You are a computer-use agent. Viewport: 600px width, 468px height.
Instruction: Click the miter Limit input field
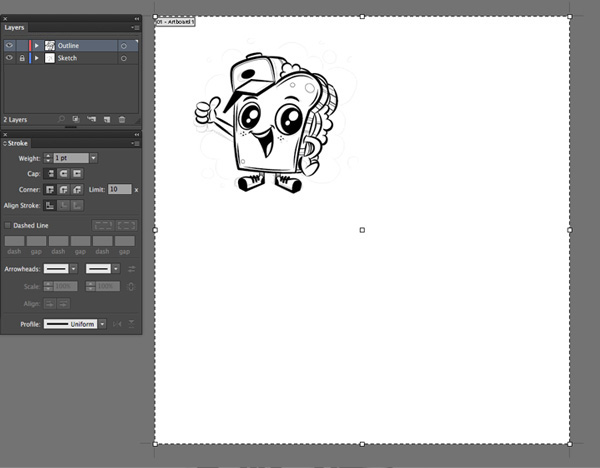(x=118, y=189)
